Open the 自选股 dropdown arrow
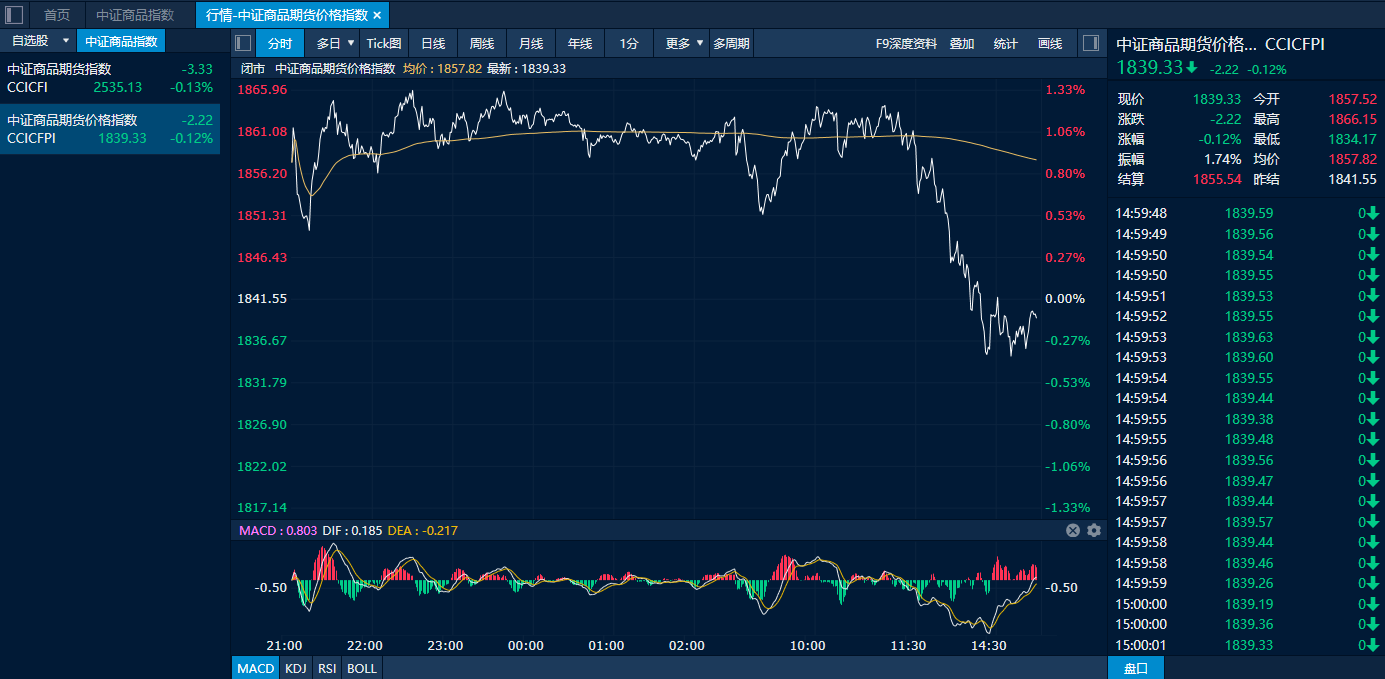Viewport: 1385px width, 679px height. tap(66, 41)
